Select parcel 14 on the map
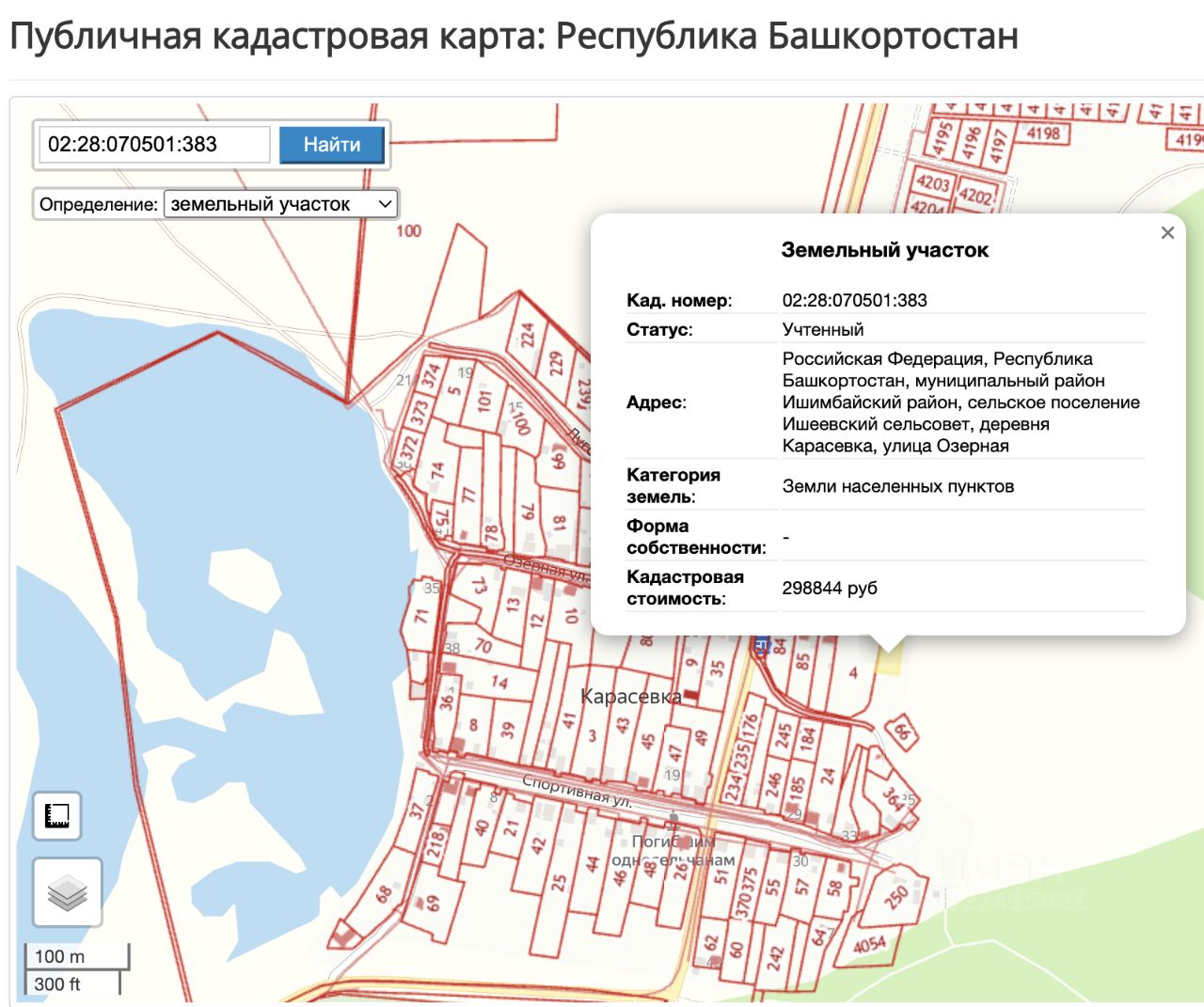This screenshot has width=1204, height=1007. 499,683
